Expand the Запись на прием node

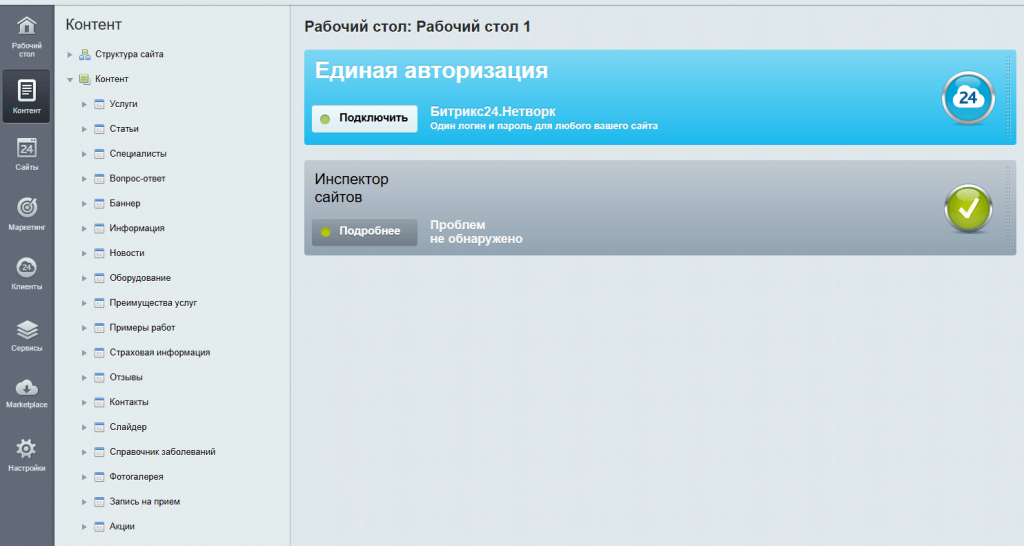coord(84,502)
